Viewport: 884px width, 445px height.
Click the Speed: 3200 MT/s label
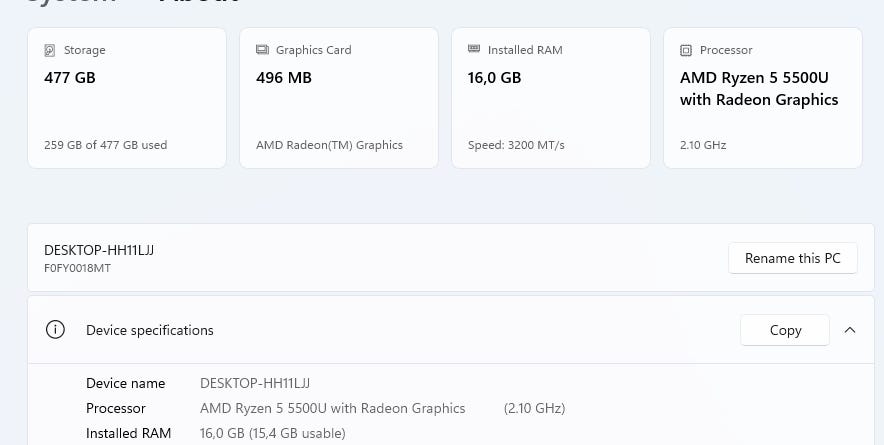(516, 145)
